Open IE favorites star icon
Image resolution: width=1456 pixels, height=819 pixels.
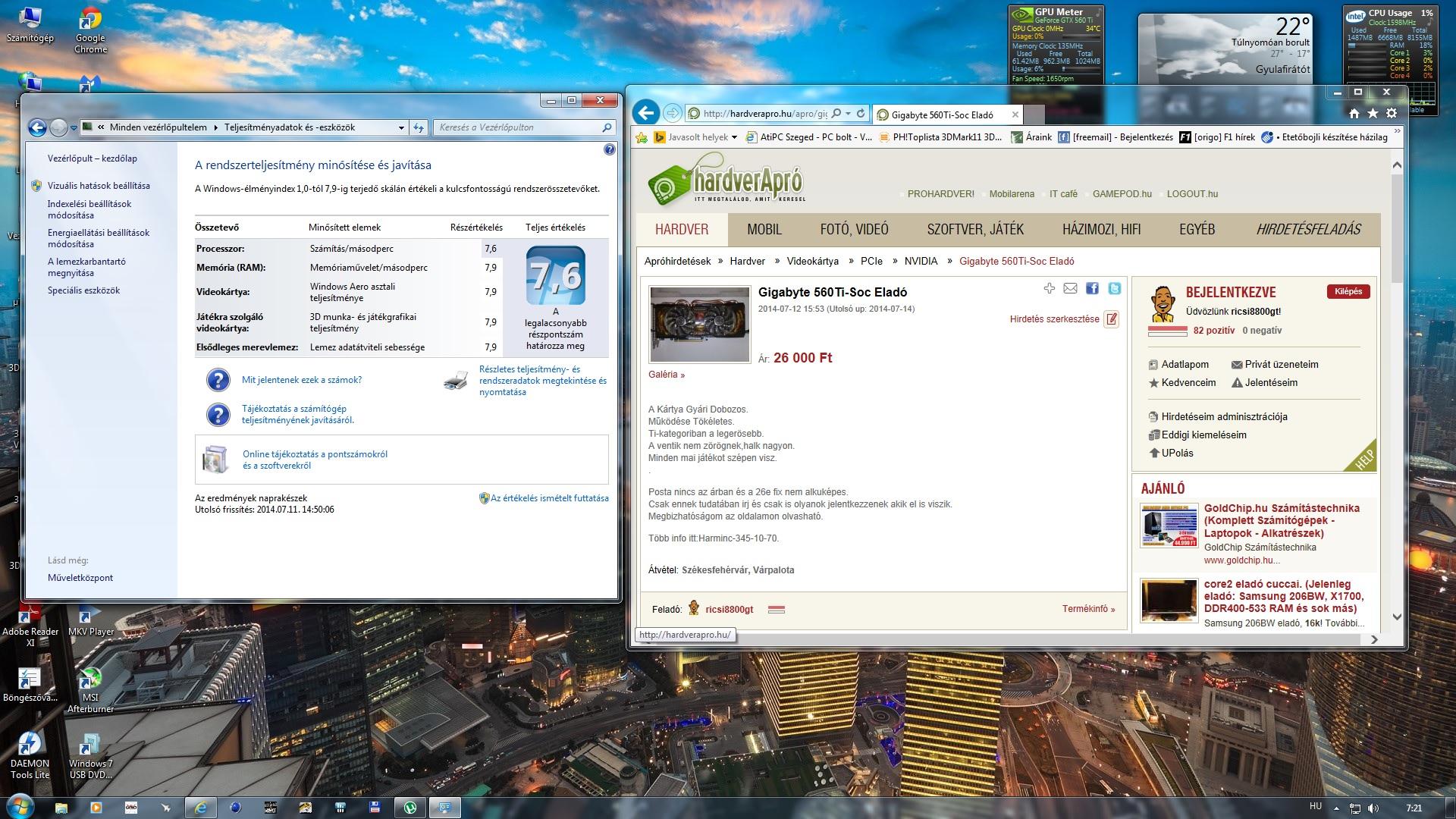pos(1373,113)
